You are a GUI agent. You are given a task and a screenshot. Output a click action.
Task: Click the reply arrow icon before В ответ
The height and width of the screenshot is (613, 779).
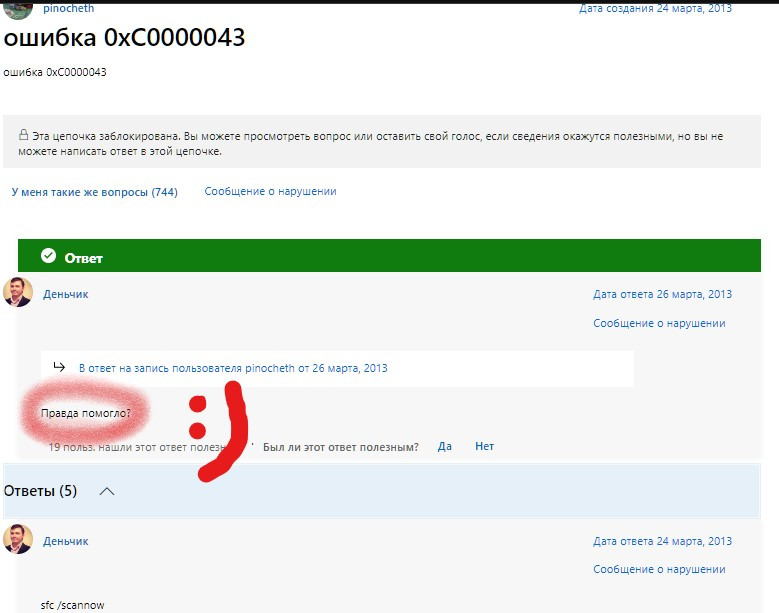point(59,368)
